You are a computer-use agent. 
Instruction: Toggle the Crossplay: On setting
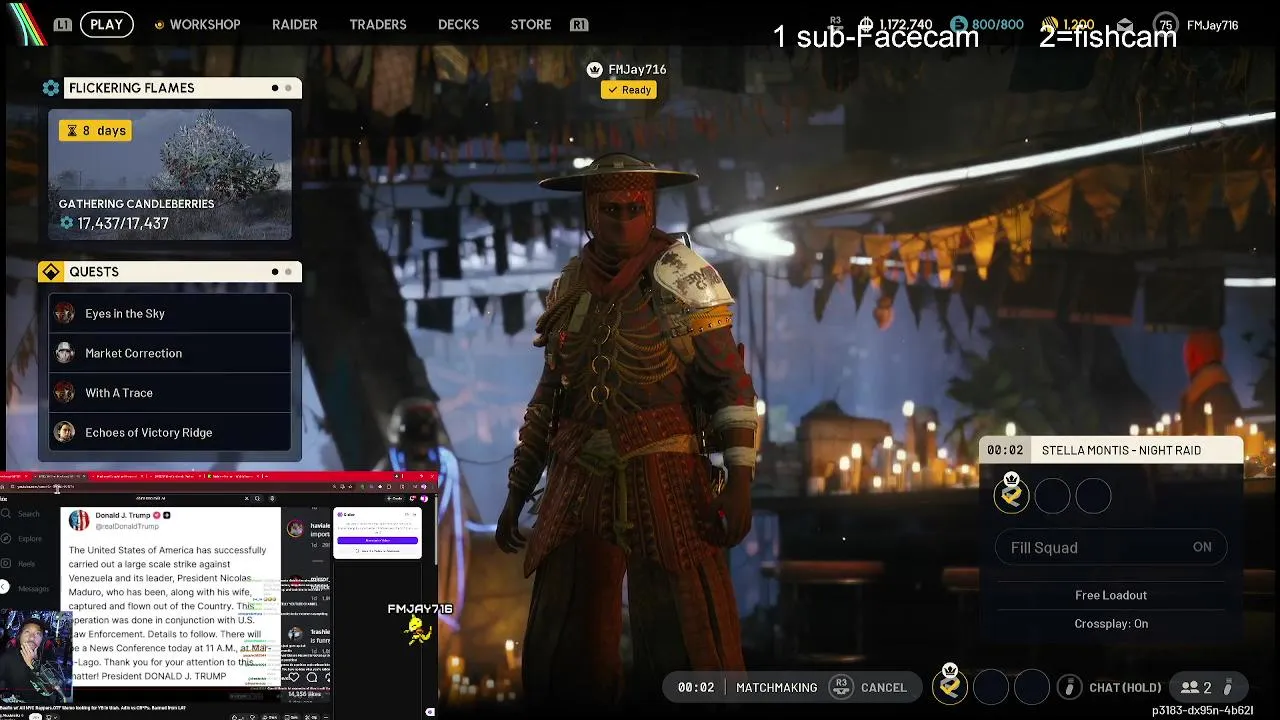1111,624
